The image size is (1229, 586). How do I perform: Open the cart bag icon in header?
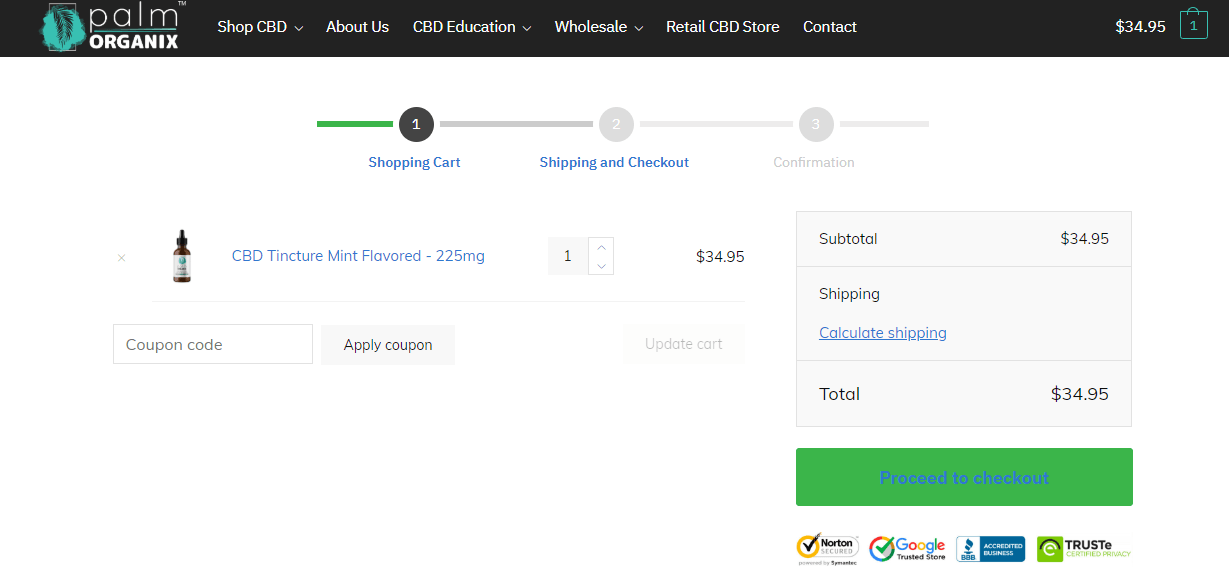1193,25
